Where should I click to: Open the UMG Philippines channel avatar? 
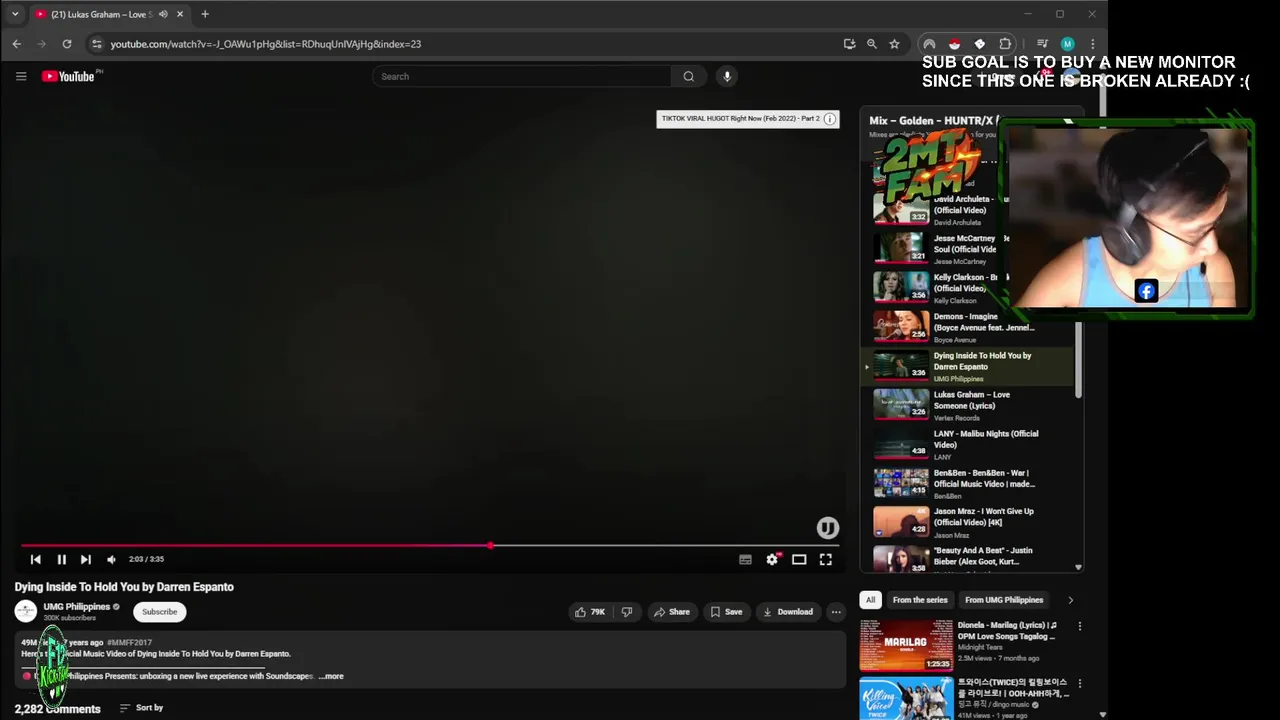(26, 611)
